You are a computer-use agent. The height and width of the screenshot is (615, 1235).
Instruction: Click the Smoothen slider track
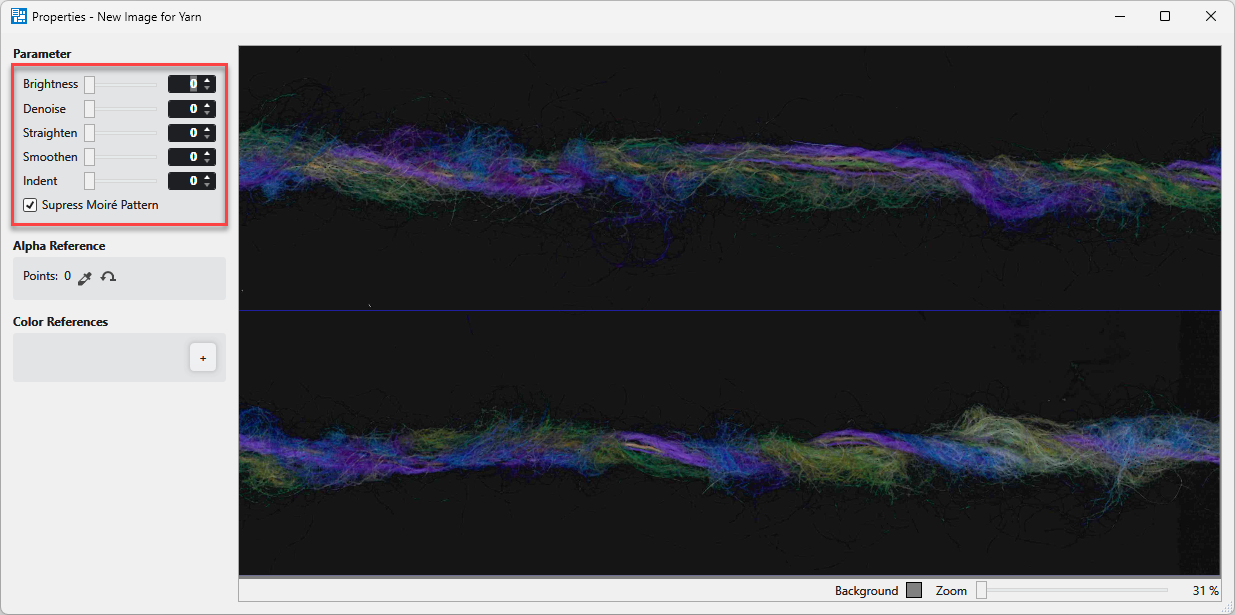pos(125,157)
